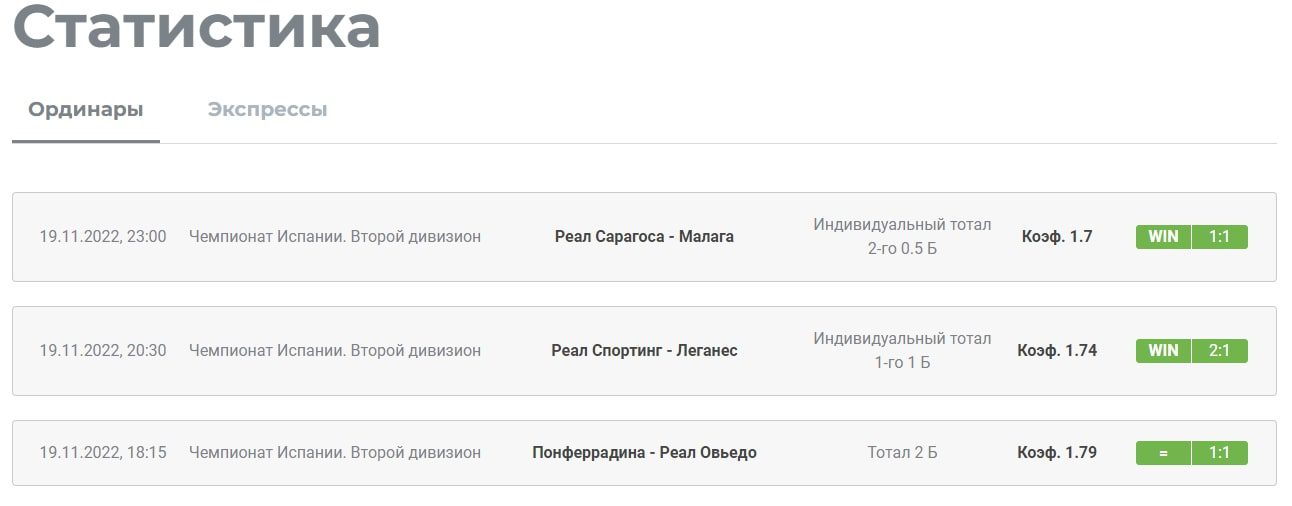Open the Реал Спортинг - Леганес match

coord(644,351)
